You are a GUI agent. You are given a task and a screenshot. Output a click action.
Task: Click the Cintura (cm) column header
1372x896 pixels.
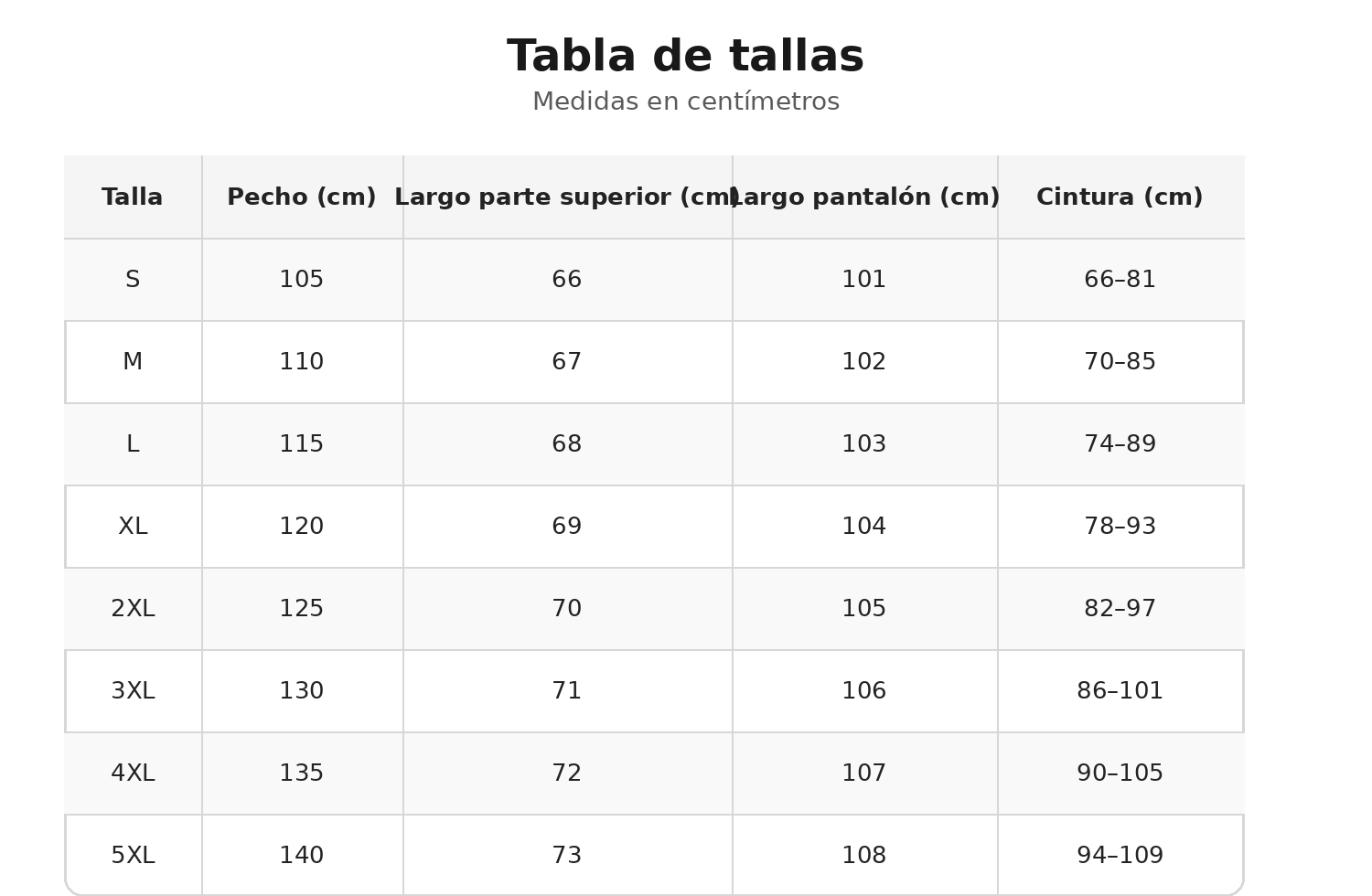coord(1120,197)
